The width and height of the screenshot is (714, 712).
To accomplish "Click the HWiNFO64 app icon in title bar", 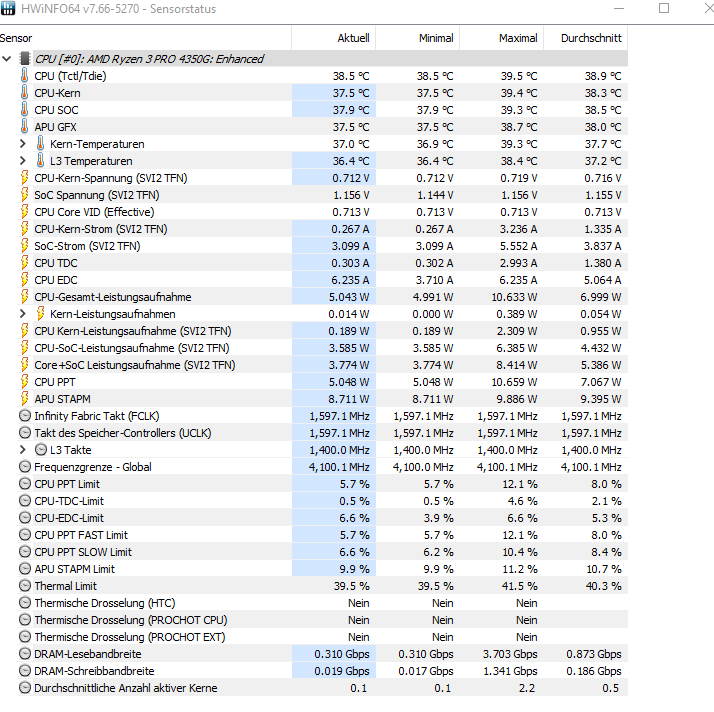I will [8, 8].
